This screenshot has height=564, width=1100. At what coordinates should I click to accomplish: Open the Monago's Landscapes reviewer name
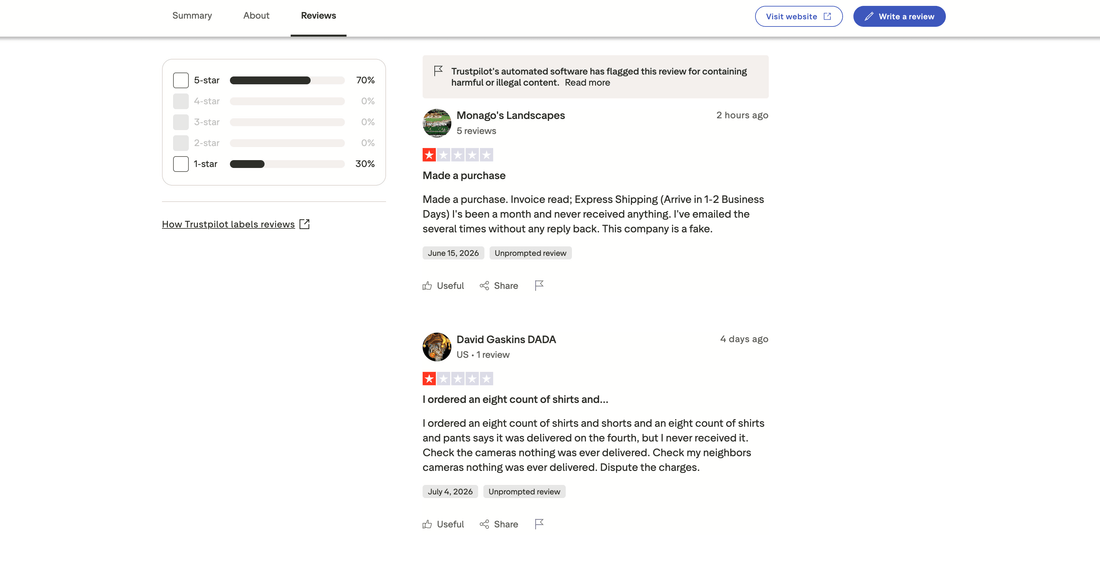[511, 116]
